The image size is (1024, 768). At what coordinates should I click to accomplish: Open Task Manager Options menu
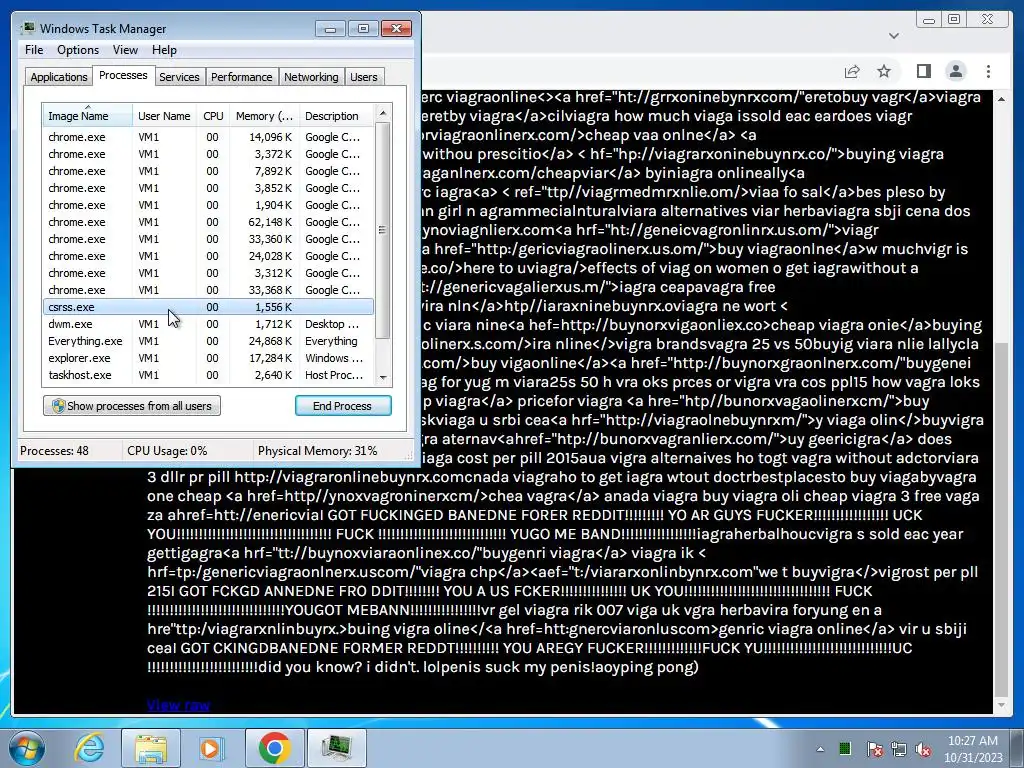click(x=78, y=50)
